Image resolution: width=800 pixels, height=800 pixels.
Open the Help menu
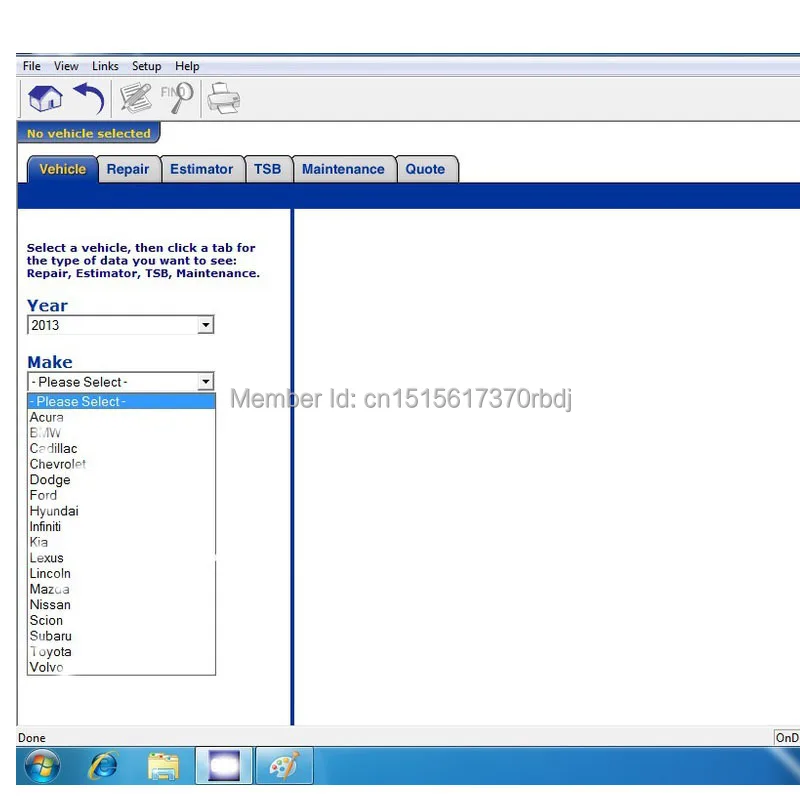(187, 66)
